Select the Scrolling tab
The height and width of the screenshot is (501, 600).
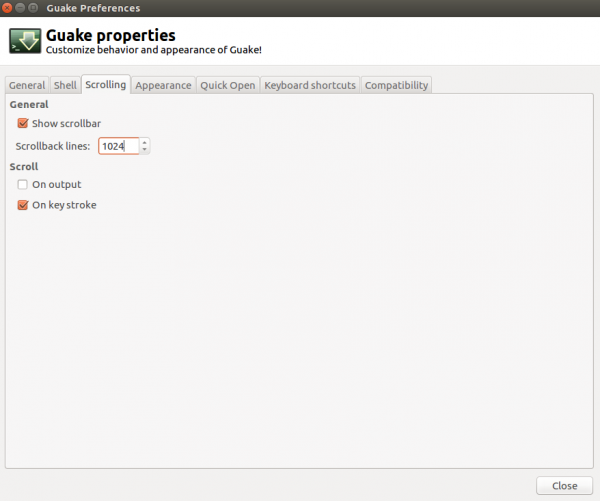(x=105, y=85)
